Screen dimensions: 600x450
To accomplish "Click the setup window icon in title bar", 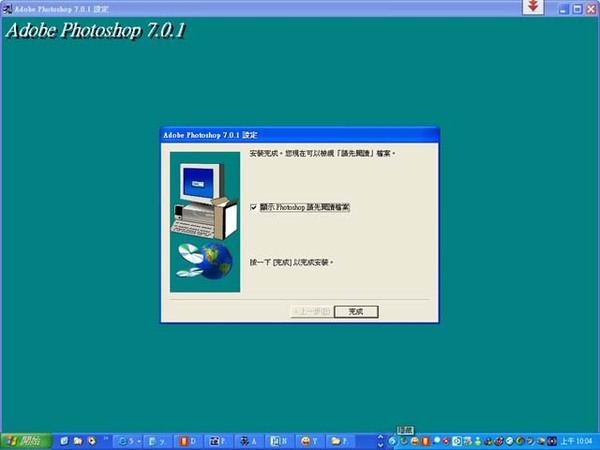I will pyautogui.click(x=7, y=8).
